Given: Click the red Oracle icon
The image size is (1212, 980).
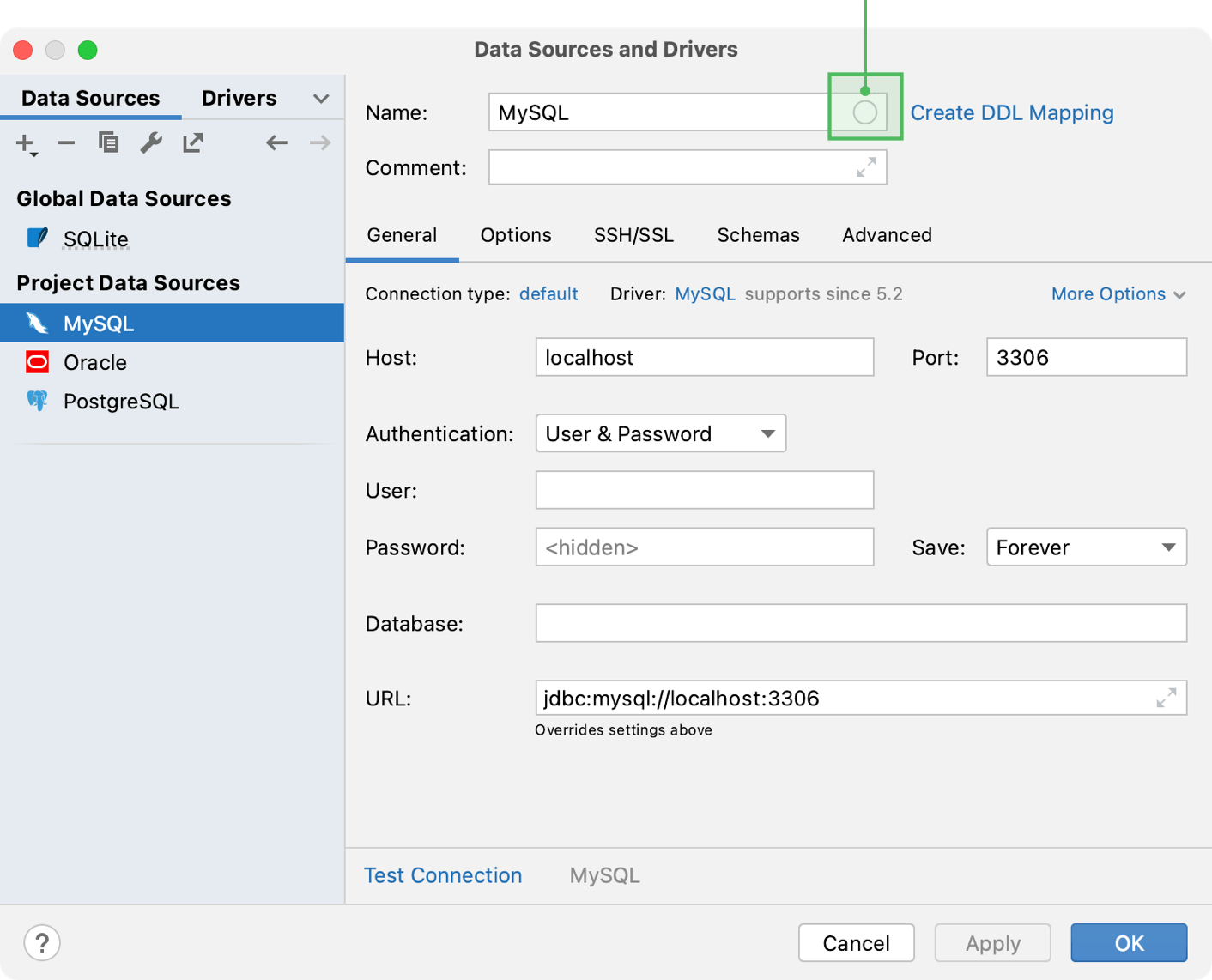Looking at the screenshot, I should pyautogui.click(x=37, y=362).
